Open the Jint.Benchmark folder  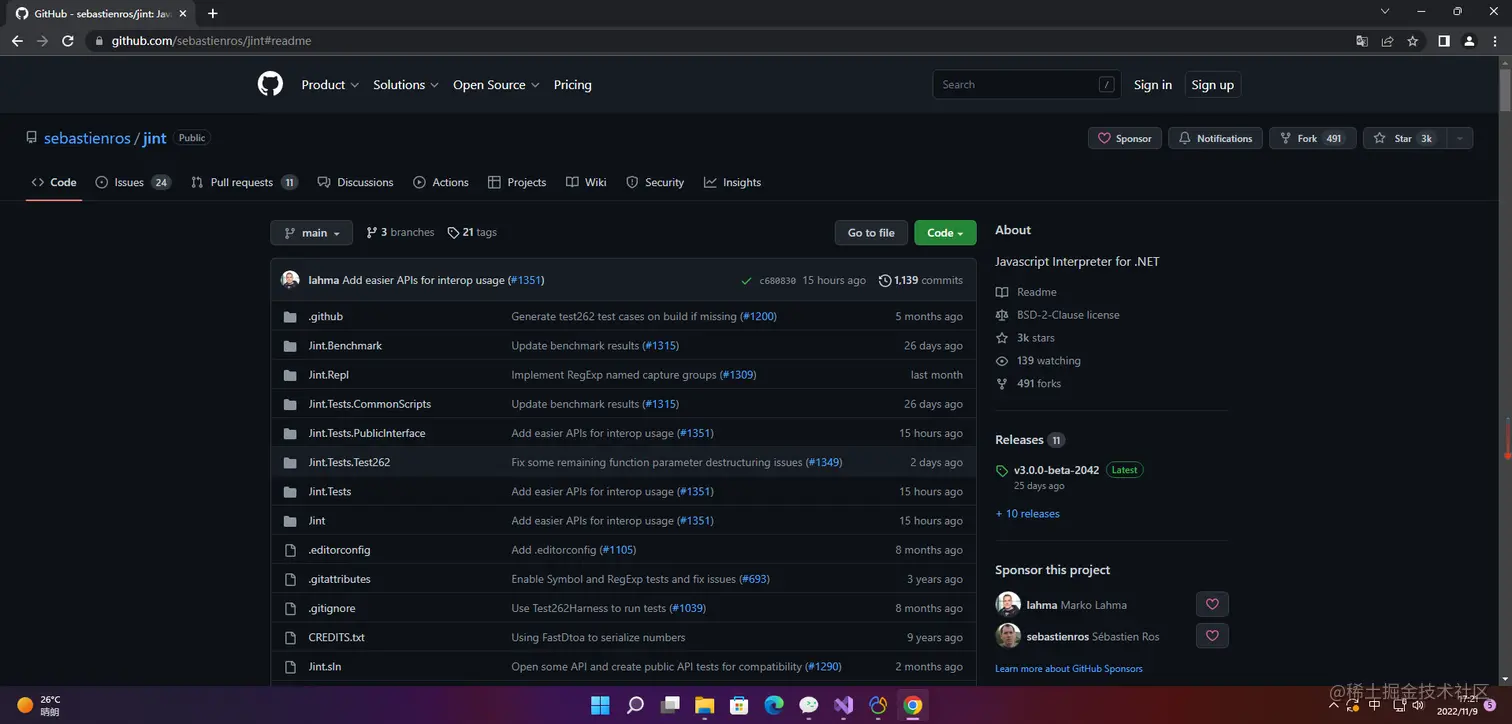coord(345,346)
